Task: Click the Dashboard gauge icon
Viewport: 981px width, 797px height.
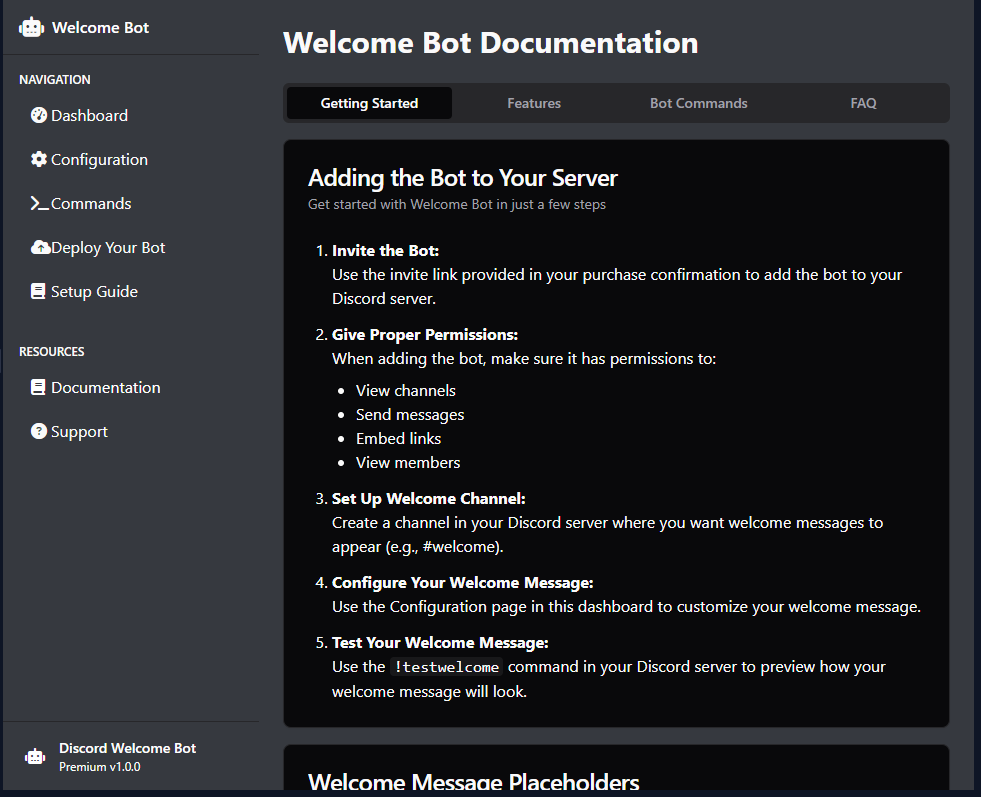Action: pyautogui.click(x=39, y=116)
